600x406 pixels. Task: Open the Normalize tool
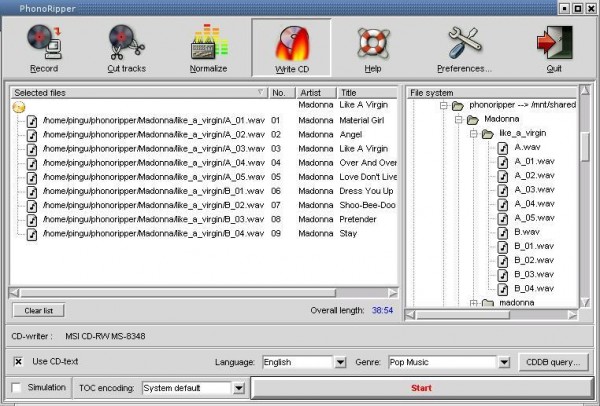pyautogui.click(x=209, y=48)
